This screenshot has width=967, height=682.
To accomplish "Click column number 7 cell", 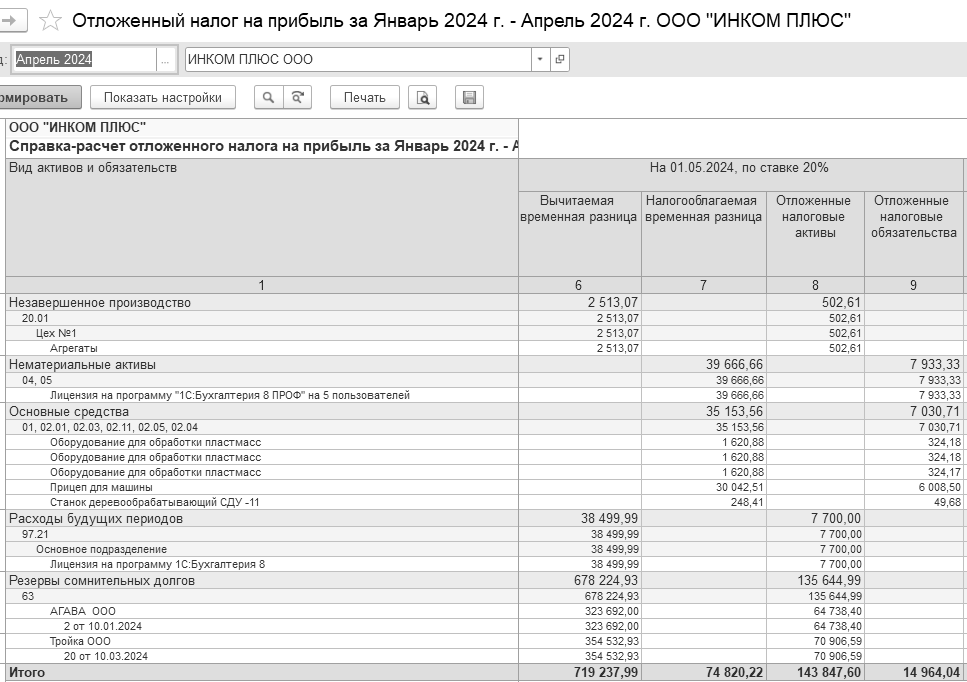I will click(704, 285).
